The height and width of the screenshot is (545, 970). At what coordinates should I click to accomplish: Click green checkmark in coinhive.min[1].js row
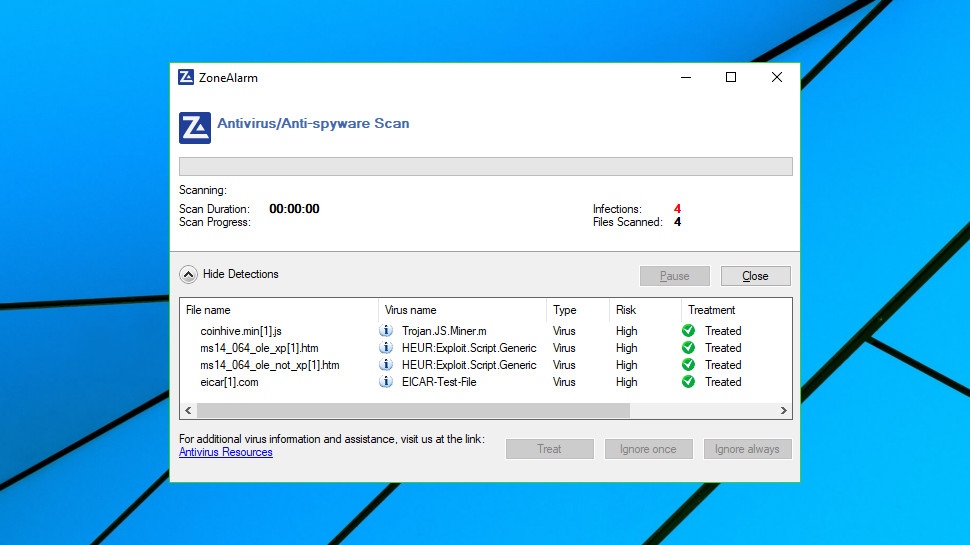(x=688, y=331)
